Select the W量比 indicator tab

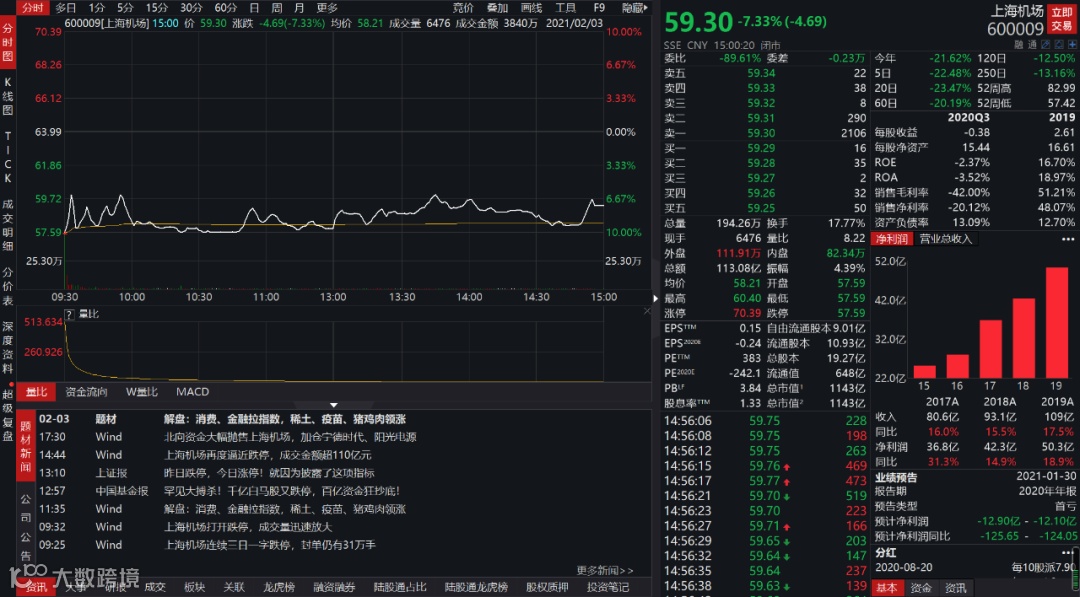141,392
